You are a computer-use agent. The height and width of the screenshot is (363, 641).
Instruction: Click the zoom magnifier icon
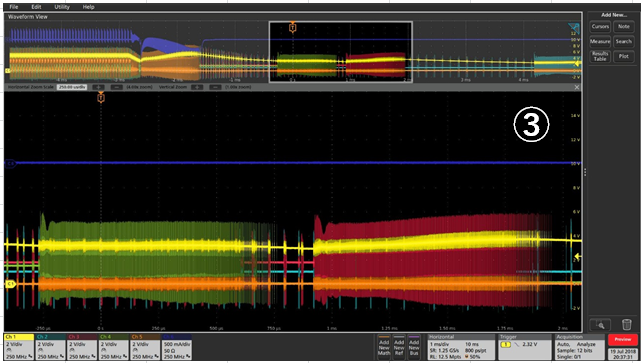pos(600,325)
